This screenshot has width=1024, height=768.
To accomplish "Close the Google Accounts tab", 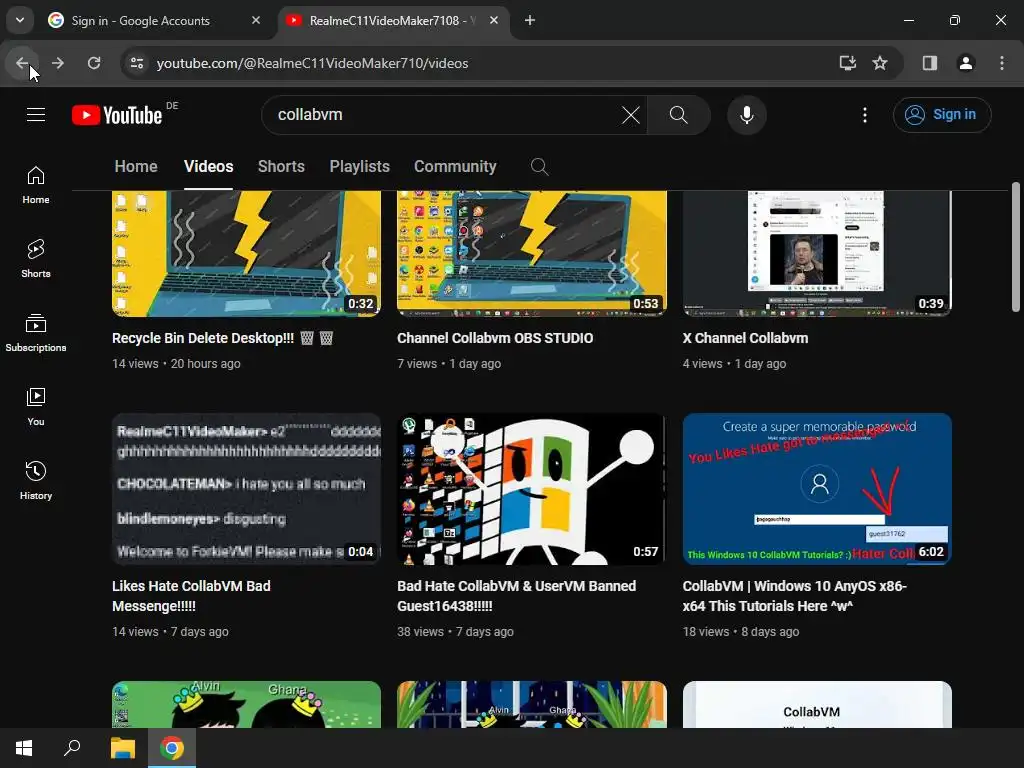I will [256, 20].
